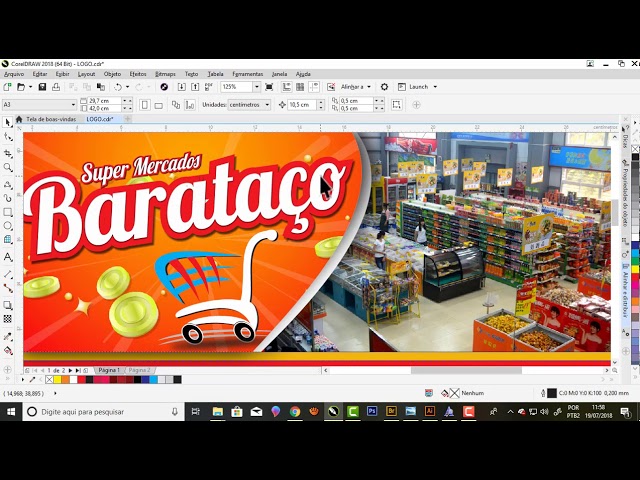The height and width of the screenshot is (480, 640).
Task: Pick the yellow swatch in document palette
Action: click(58, 380)
